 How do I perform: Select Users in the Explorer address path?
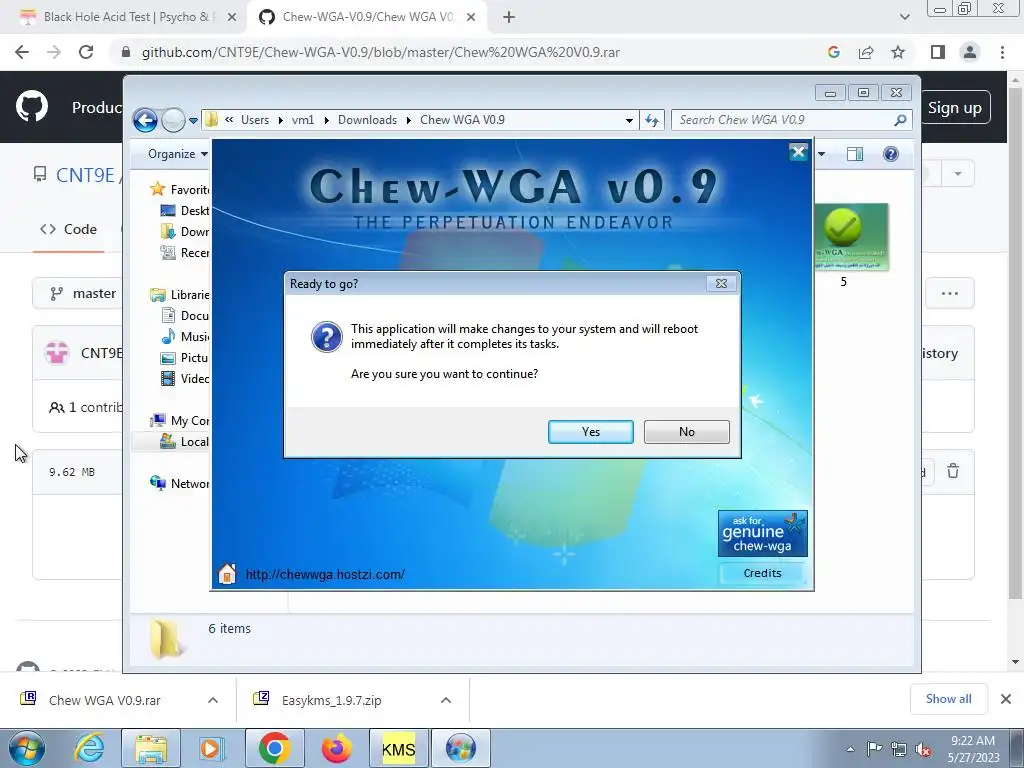[x=255, y=120]
